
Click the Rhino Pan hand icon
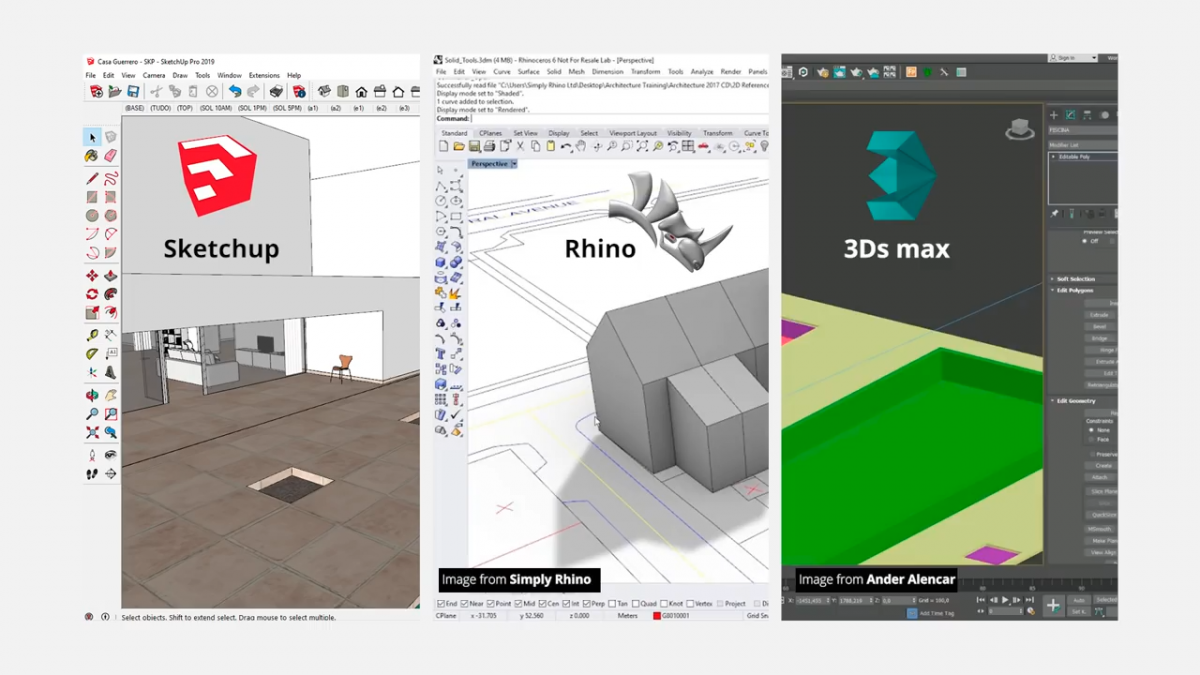581,147
